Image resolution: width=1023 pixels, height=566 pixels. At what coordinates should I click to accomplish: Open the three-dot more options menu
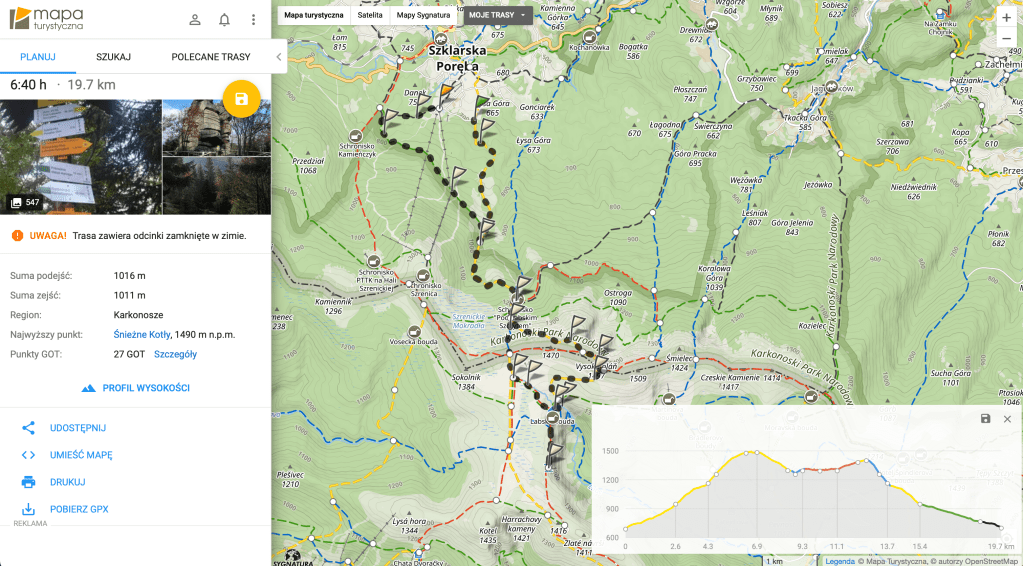(x=253, y=20)
